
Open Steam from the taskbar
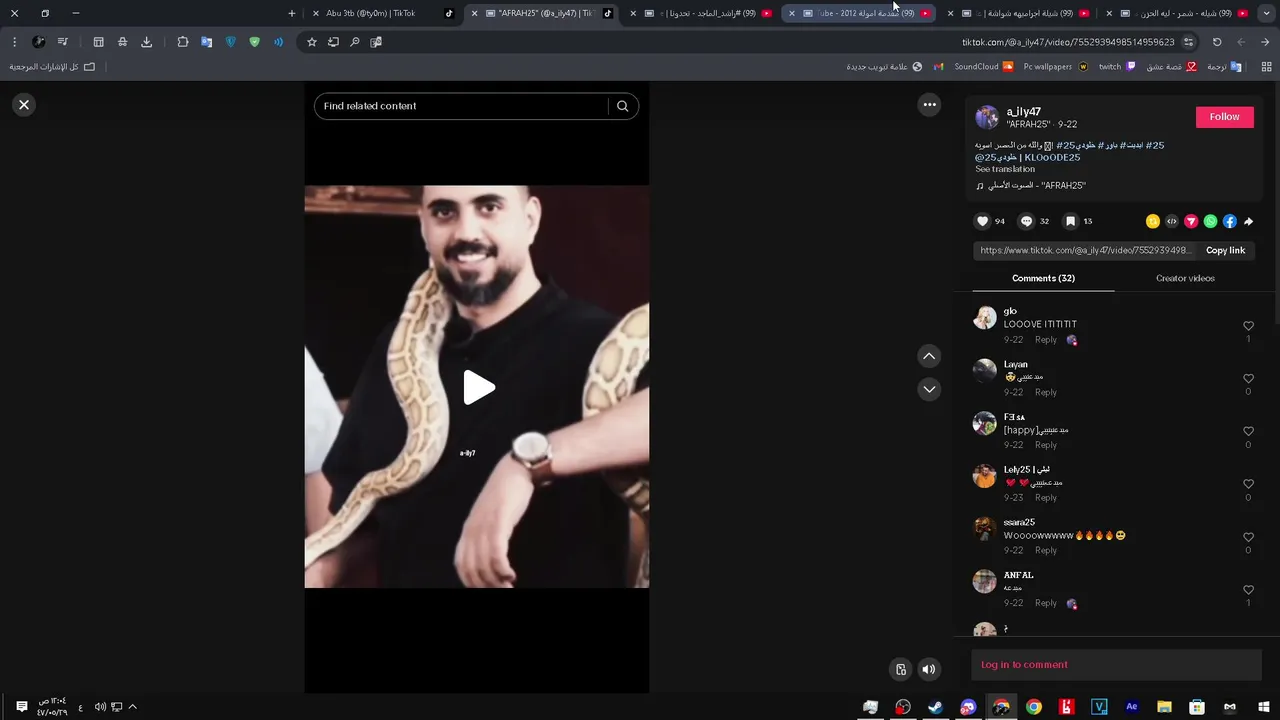click(935, 707)
